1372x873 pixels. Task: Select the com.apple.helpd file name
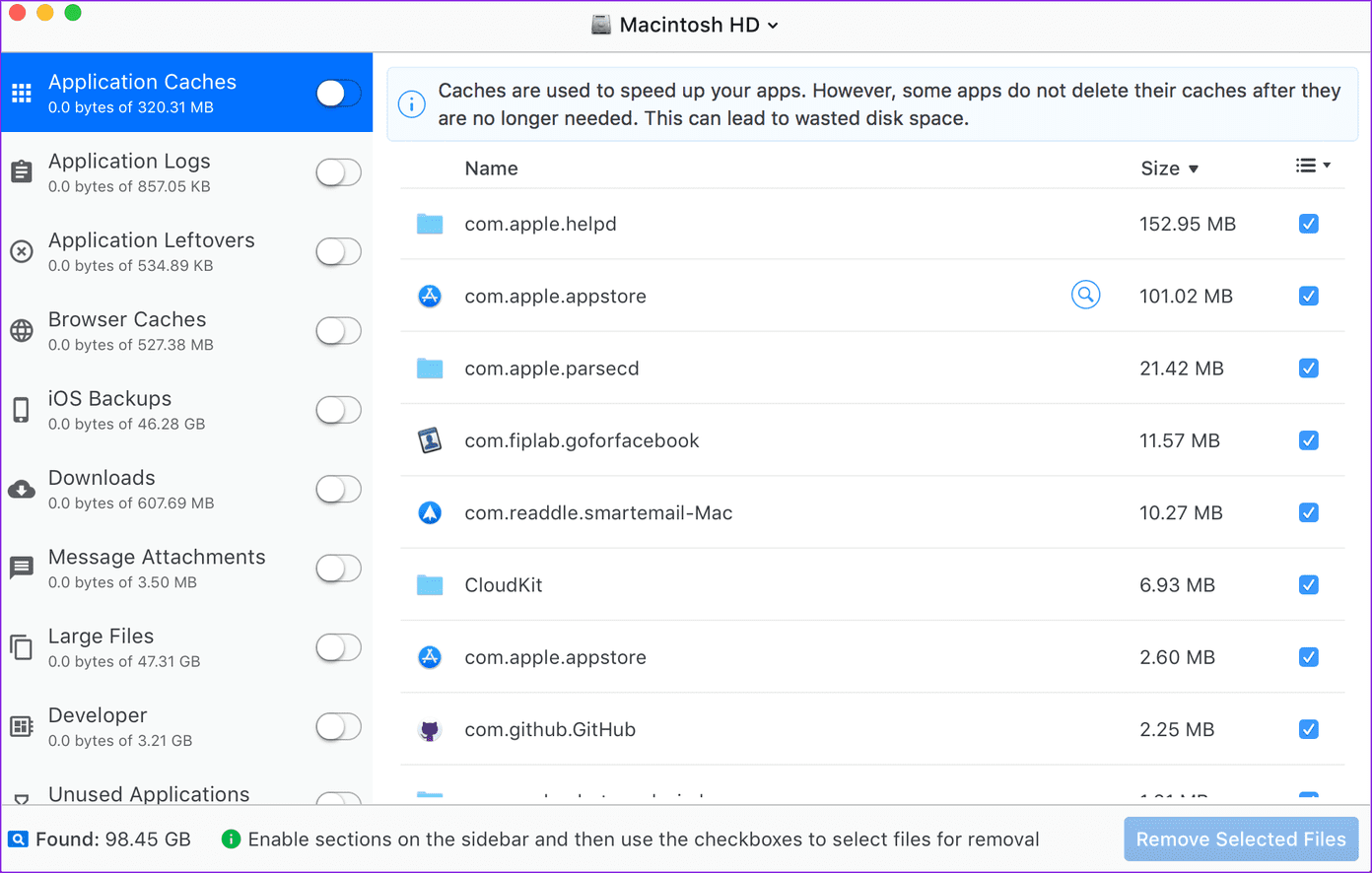tap(540, 224)
